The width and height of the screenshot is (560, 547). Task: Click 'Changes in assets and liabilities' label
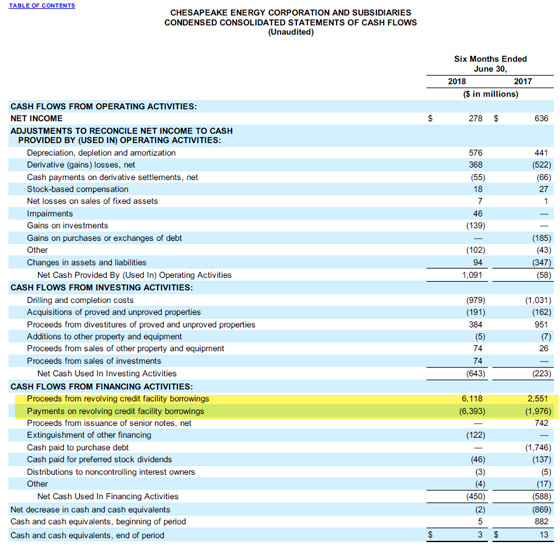tap(86, 262)
